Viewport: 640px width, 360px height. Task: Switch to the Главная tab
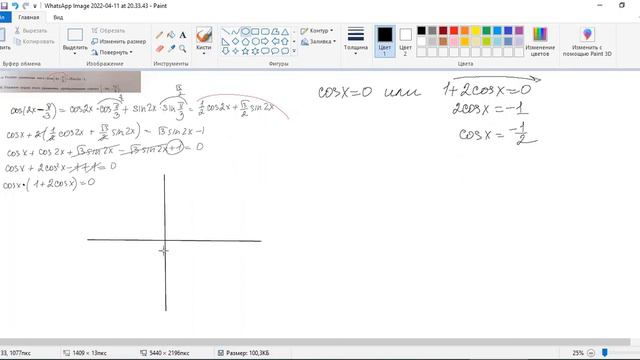click(29, 18)
